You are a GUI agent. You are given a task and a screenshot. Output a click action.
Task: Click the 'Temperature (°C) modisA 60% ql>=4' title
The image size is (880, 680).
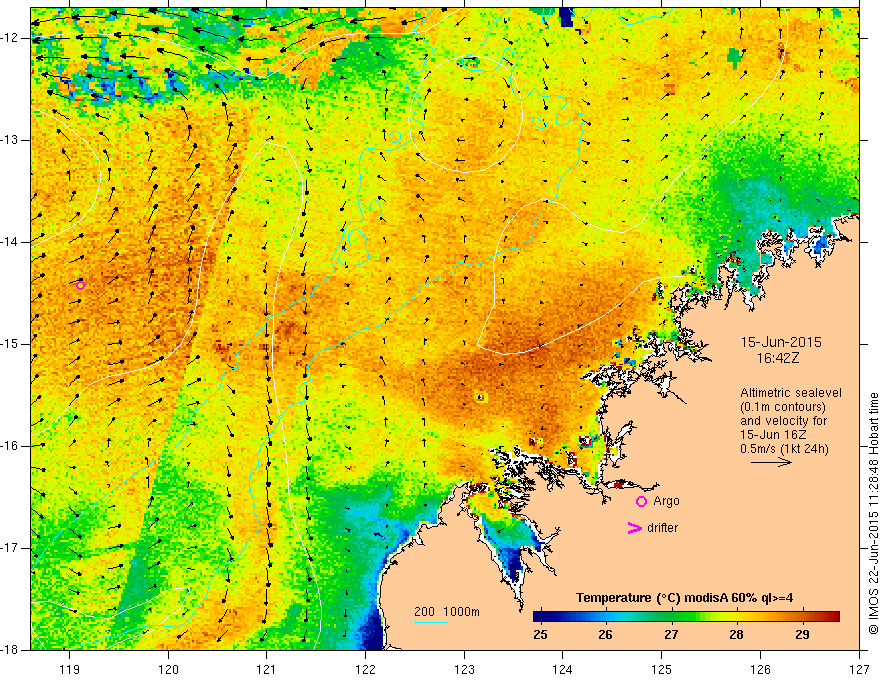(684, 598)
